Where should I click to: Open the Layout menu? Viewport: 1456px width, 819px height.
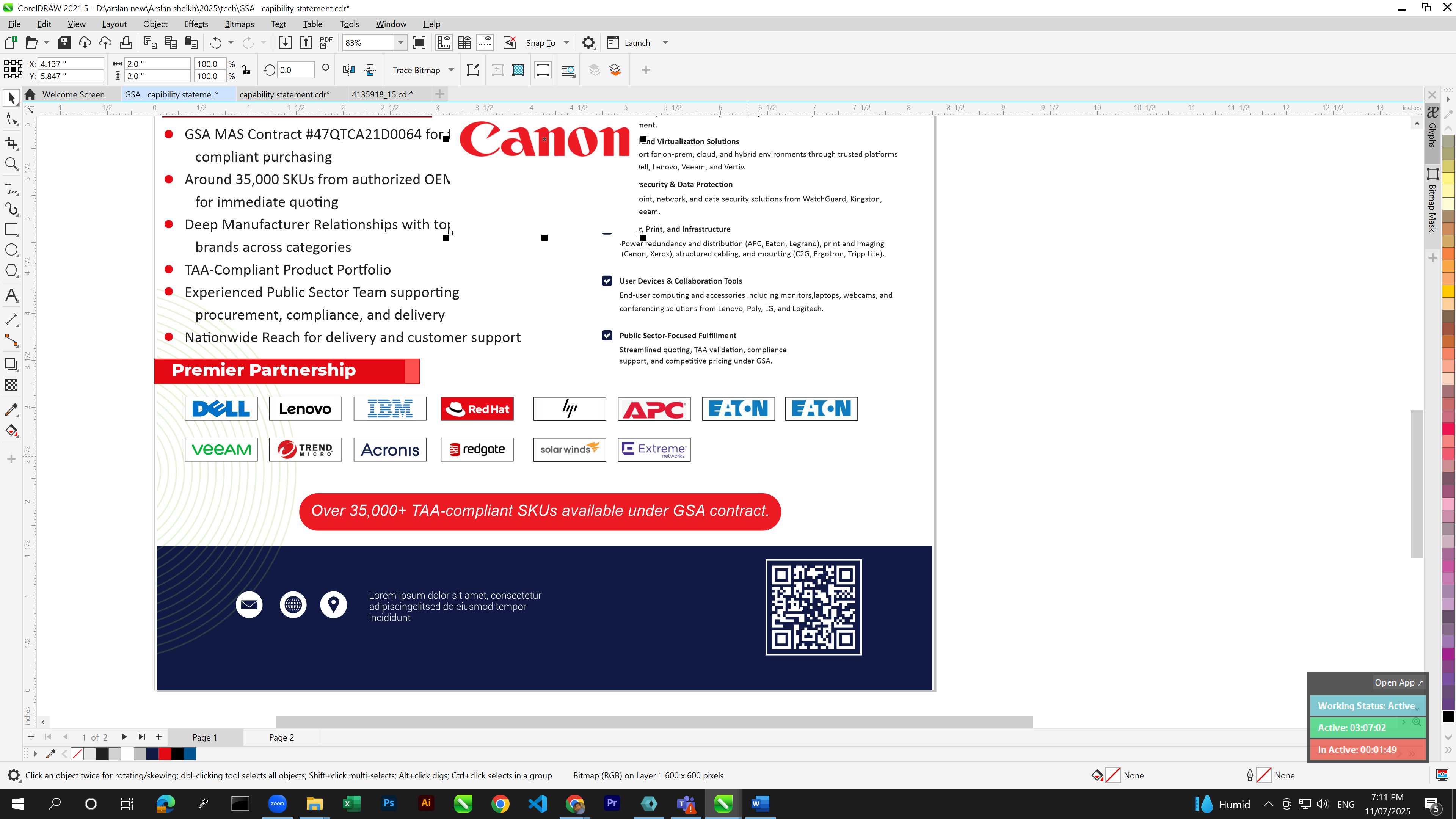point(114,24)
